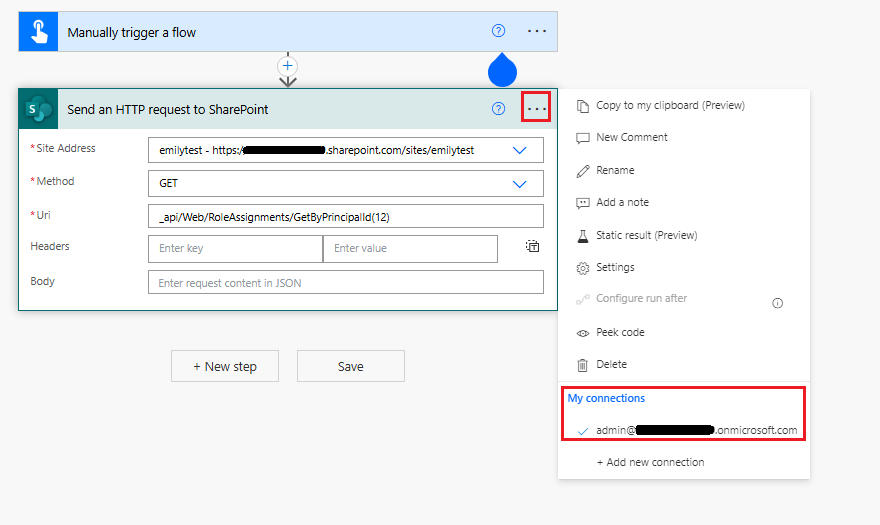Click the Save button
The width and height of the screenshot is (880, 525).
pos(351,366)
